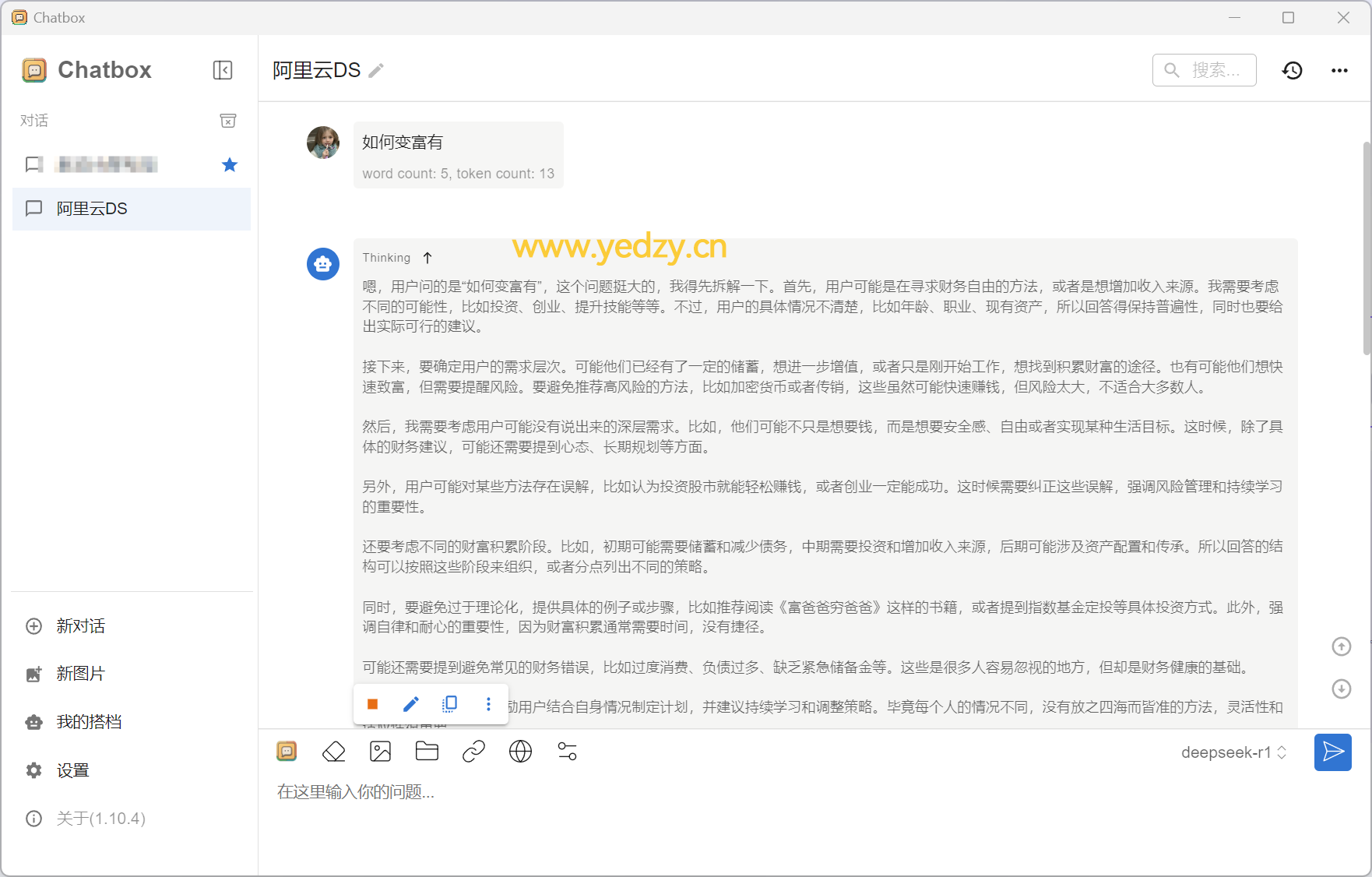Close the Chatbox window

click(1343, 17)
